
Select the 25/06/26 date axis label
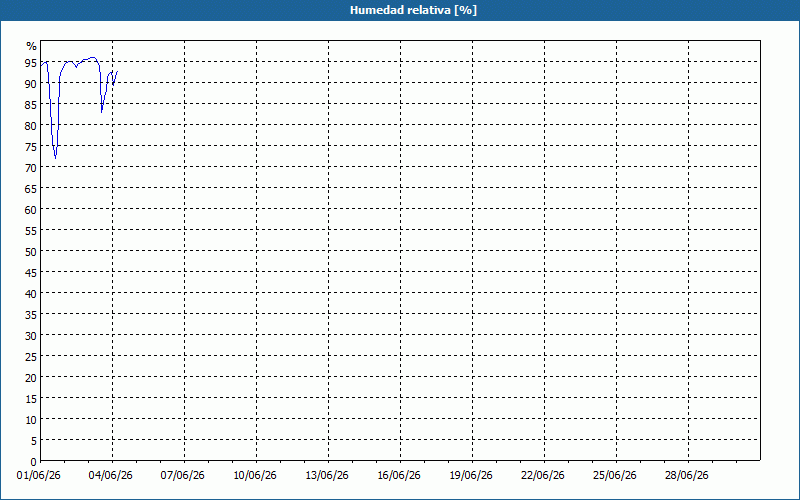[615, 476]
